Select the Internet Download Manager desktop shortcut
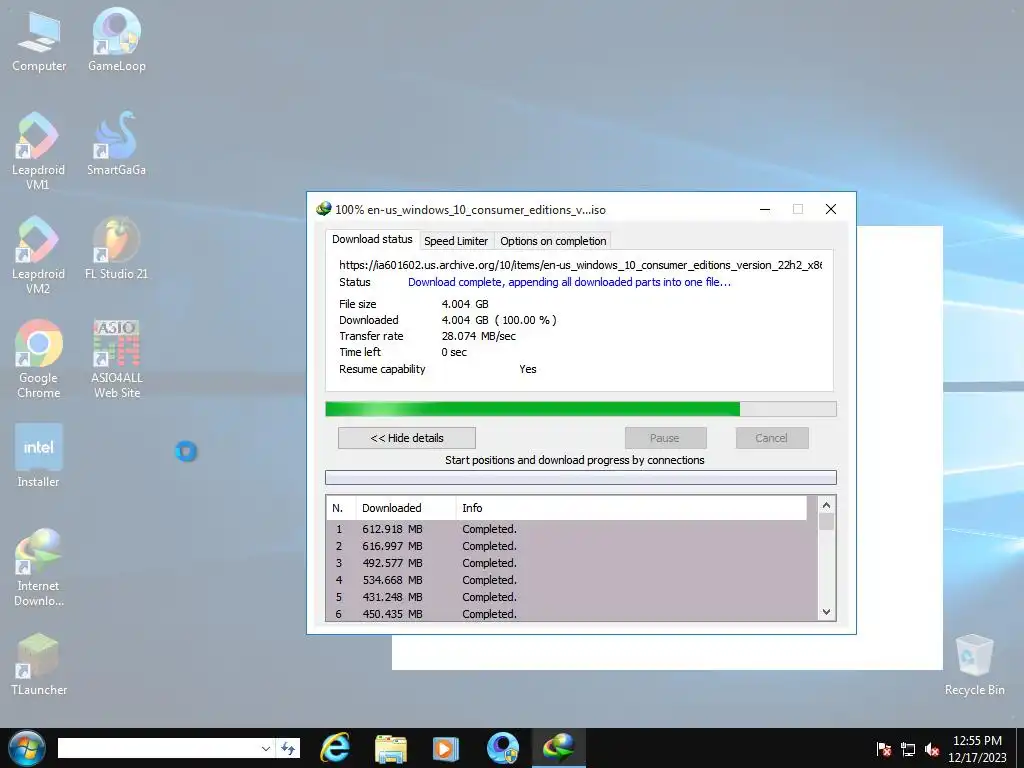 [39, 568]
